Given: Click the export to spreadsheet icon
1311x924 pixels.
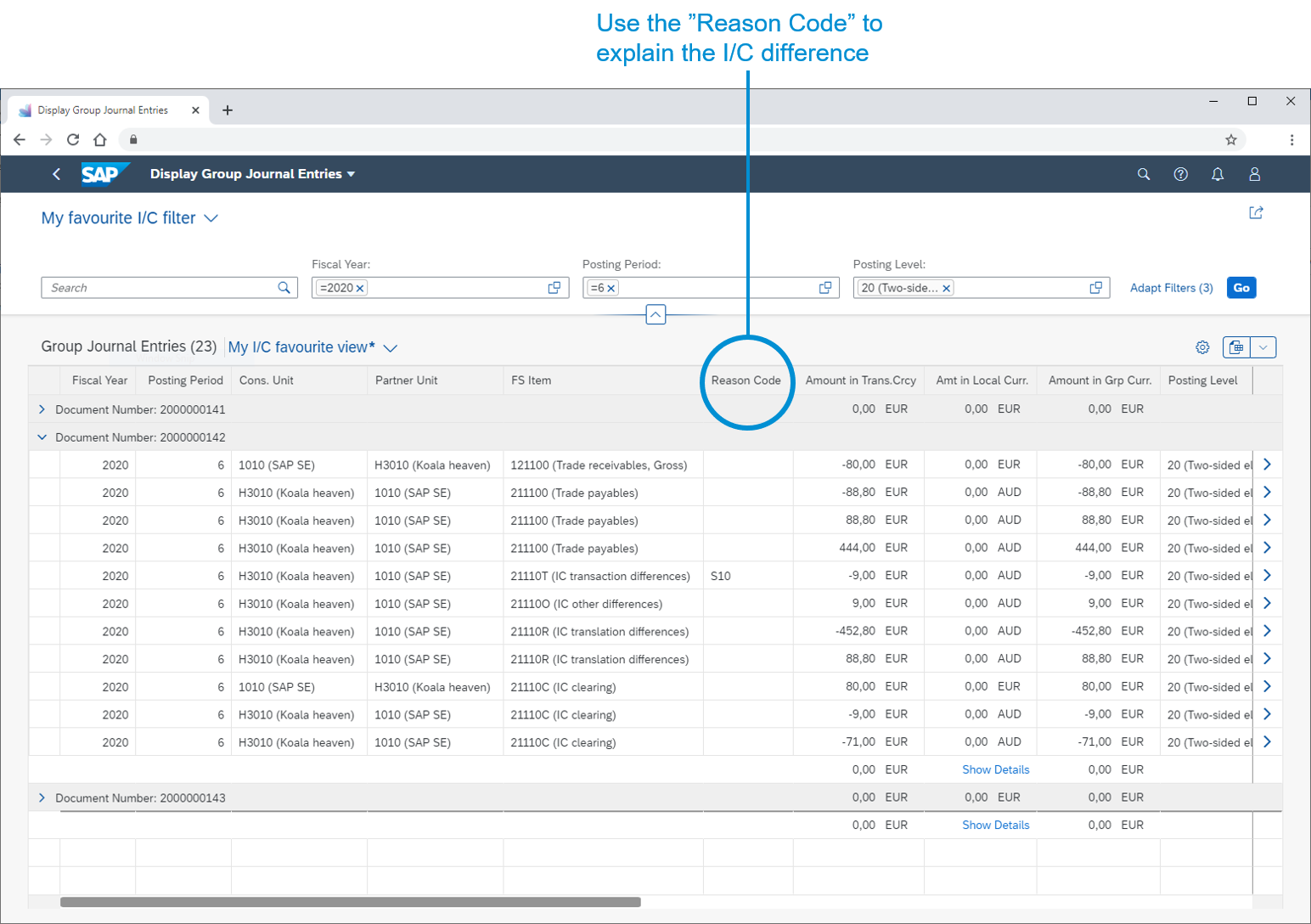Looking at the screenshot, I should pos(1236,347).
